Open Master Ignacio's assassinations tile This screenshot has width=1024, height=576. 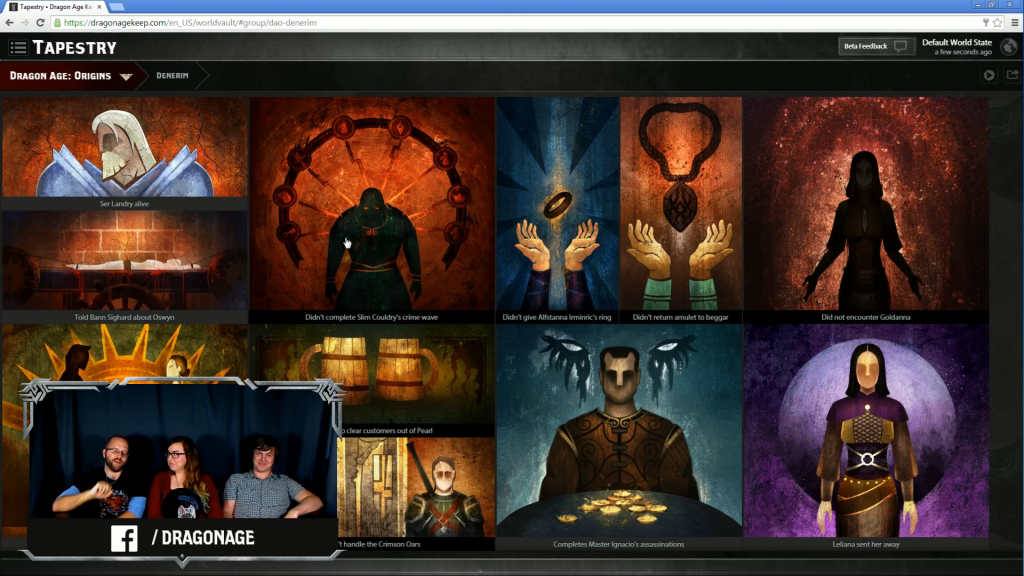619,435
